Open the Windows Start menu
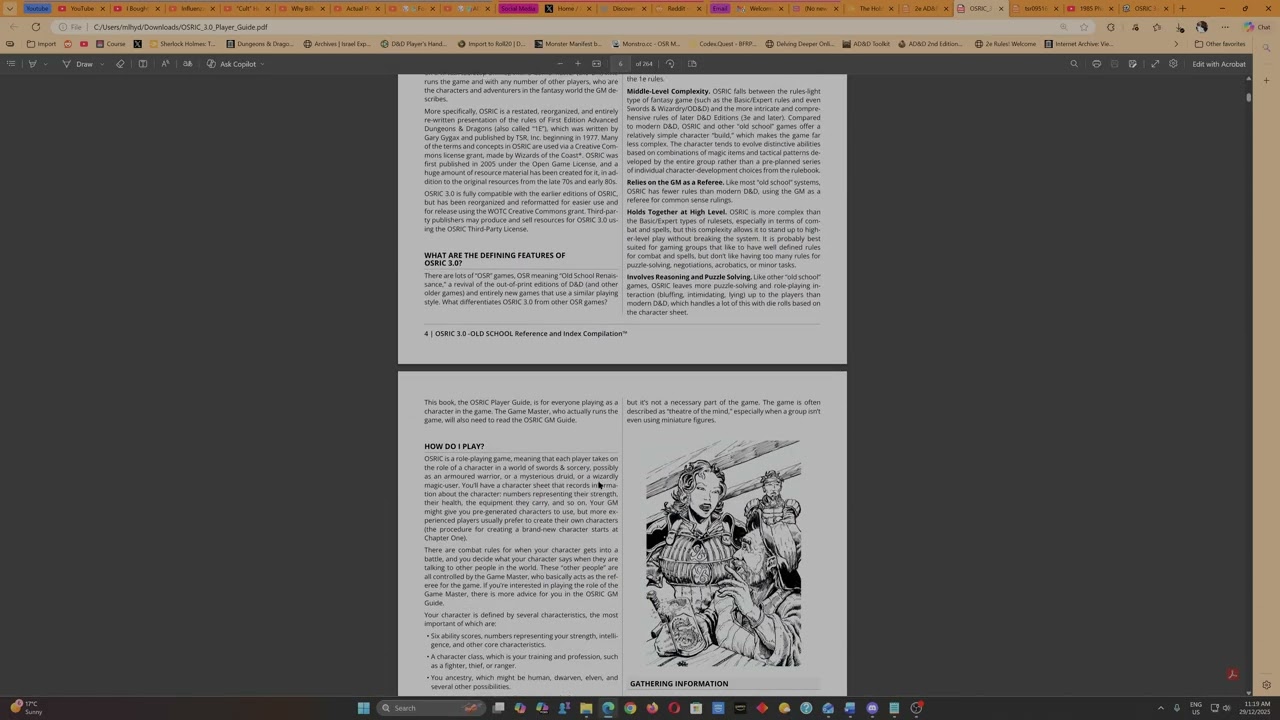1280x720 pixels. [x=364, y=708]
